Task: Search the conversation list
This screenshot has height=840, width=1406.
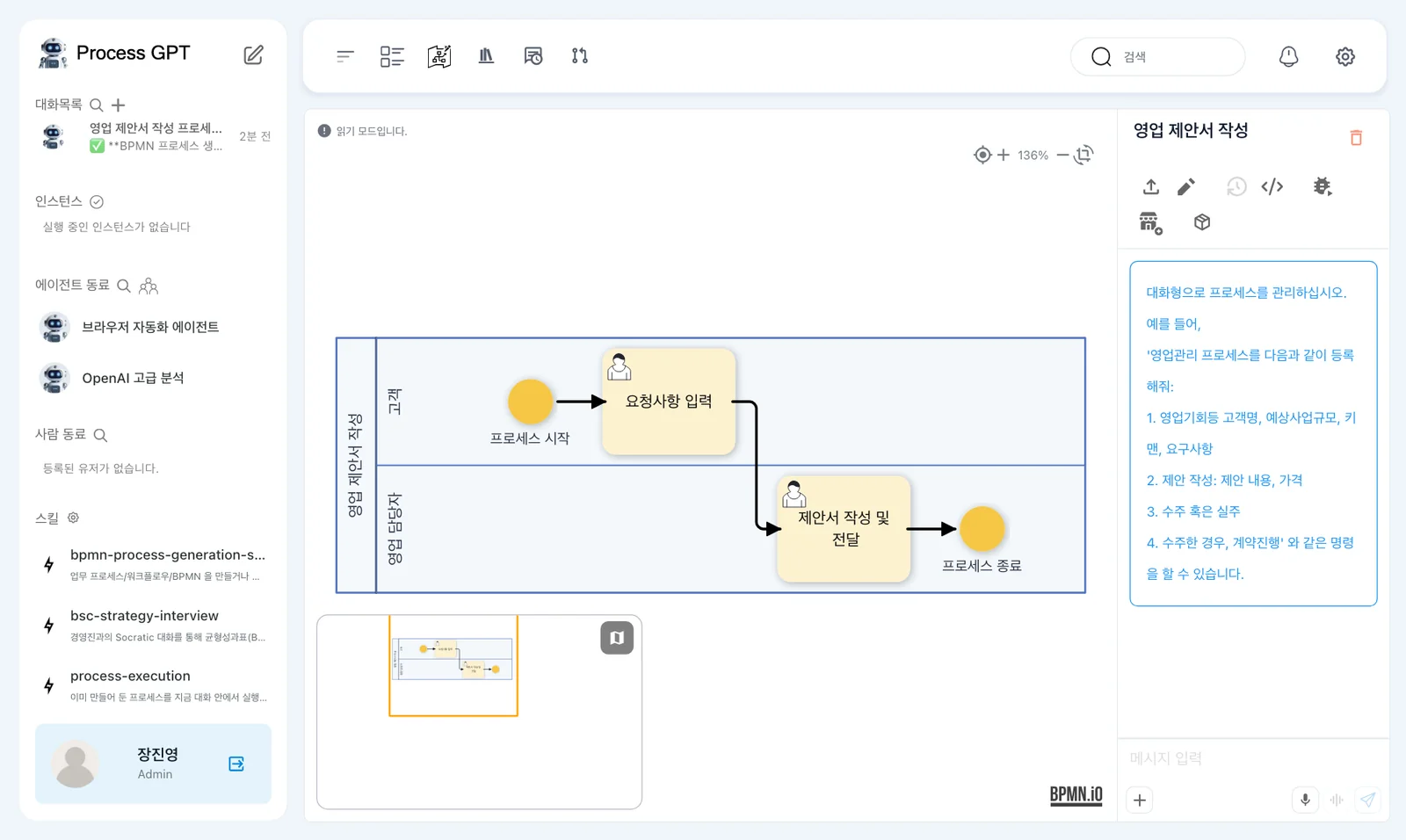Action: pos(97,105)
